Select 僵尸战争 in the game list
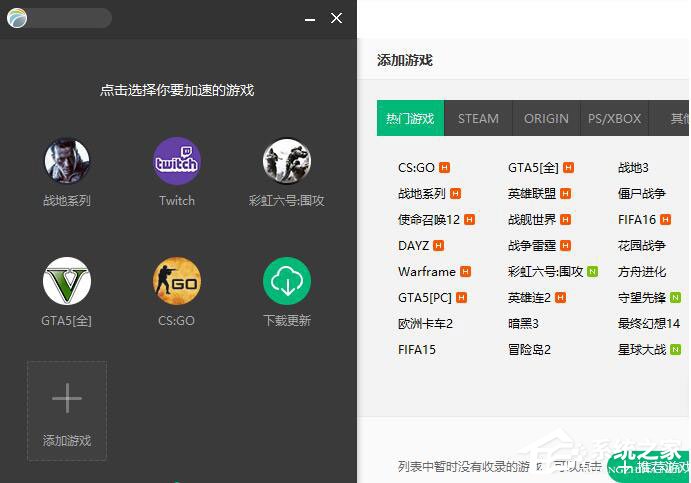The height and width of the screenshot is (483, 691). point(642,193)
